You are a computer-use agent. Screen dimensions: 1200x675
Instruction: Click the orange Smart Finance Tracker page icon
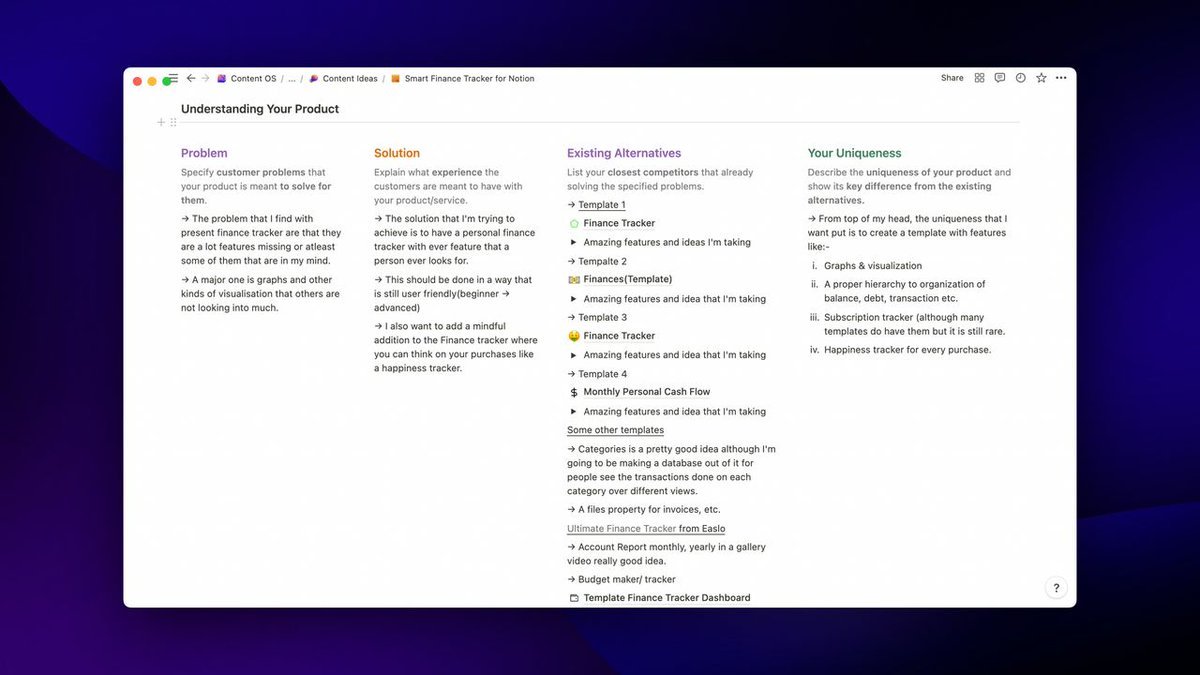396,78
